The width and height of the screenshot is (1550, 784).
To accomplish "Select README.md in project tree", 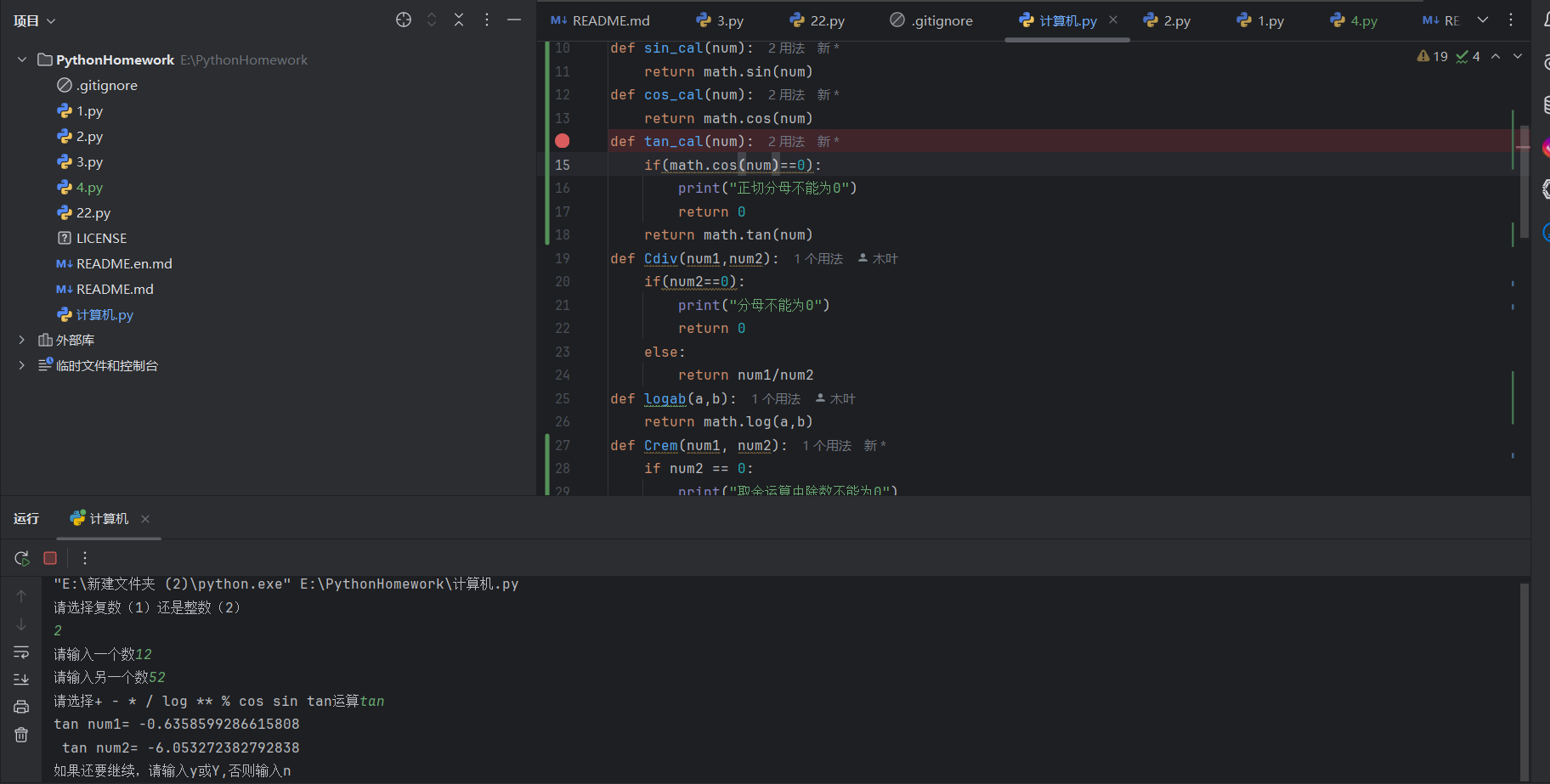I will point(105,289).
